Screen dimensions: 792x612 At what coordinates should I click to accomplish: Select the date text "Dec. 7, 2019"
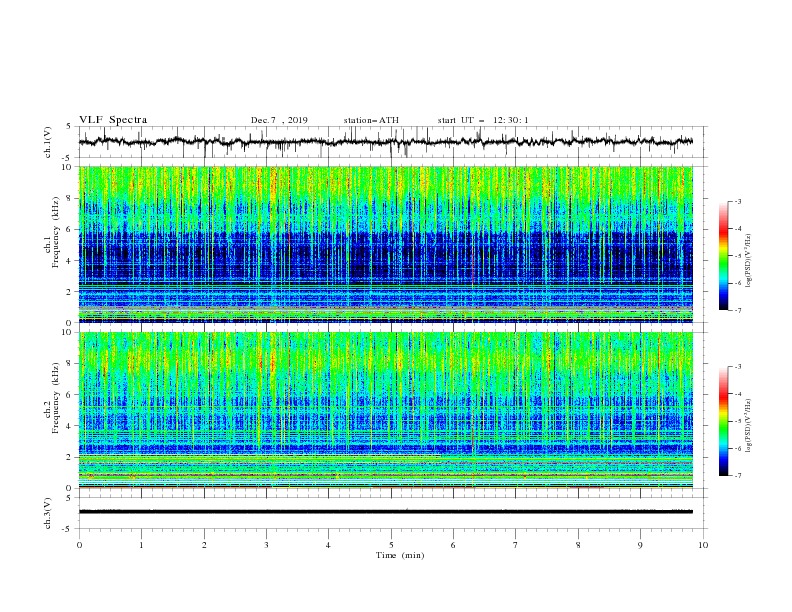pos(279,120)
